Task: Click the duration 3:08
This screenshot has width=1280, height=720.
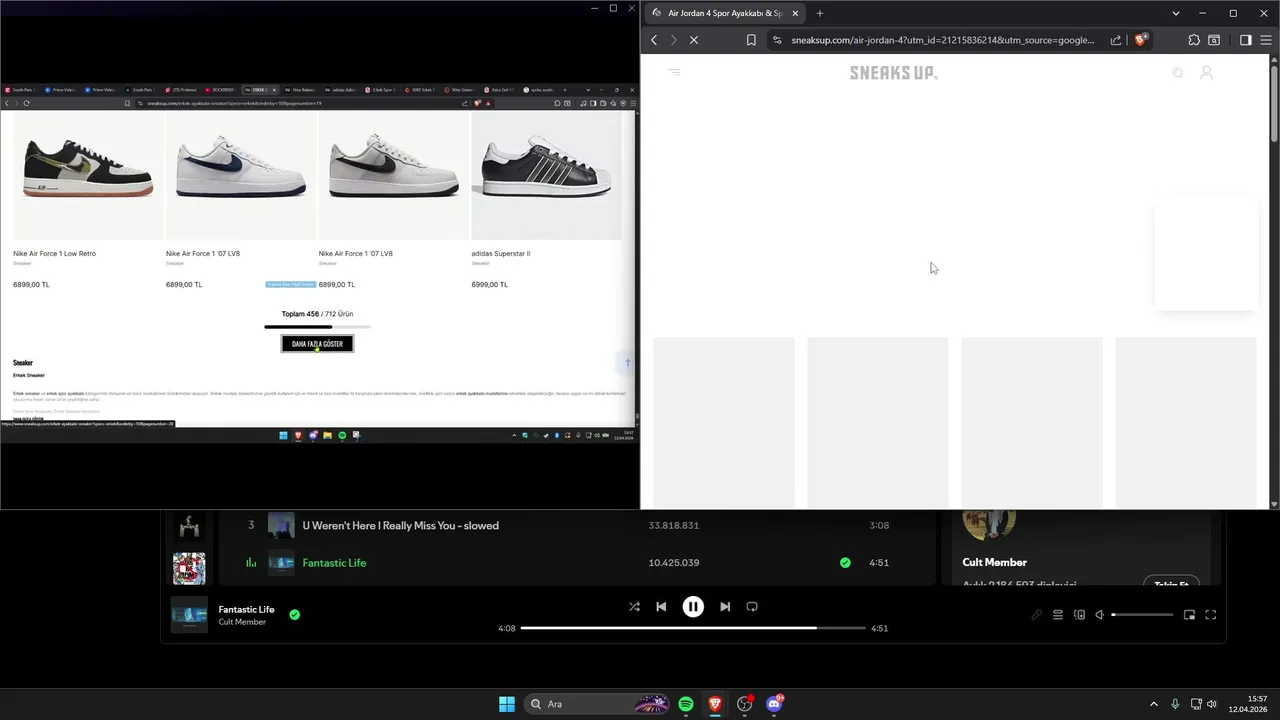Action: point(879,525)
